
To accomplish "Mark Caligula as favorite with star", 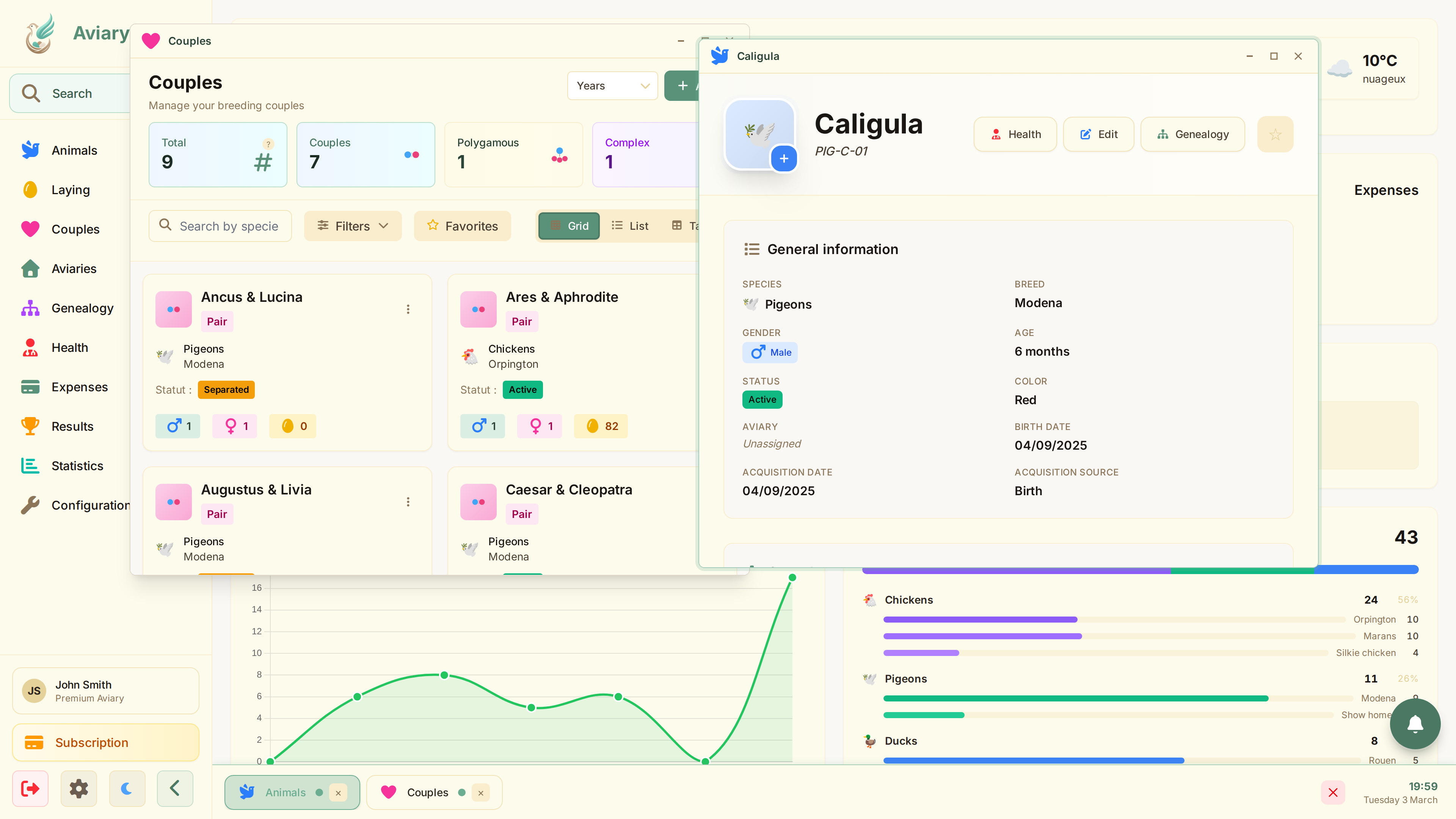I will tap(1274, 135).
